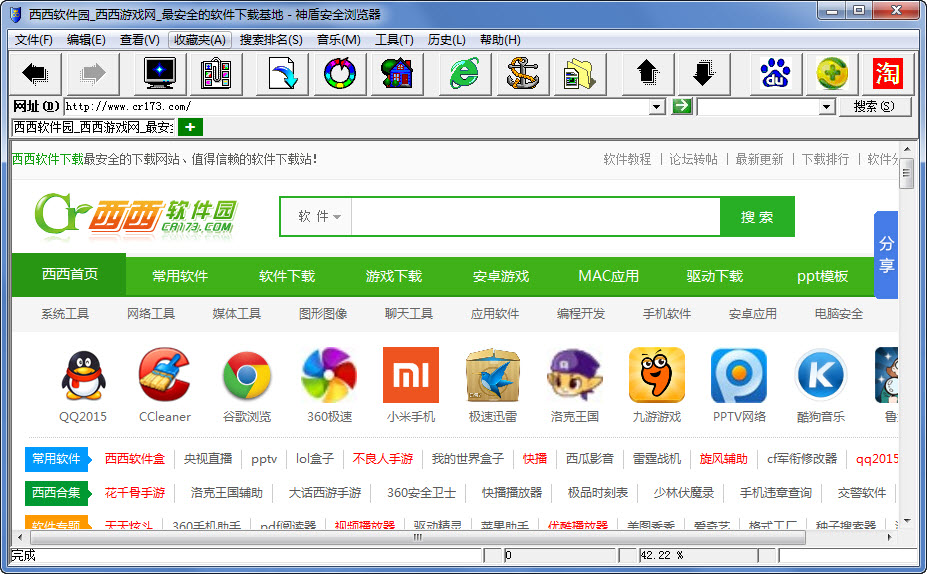Open the 文件(F) menu
The height and width of the screenshot is (574, 927).
click(34, 40)
